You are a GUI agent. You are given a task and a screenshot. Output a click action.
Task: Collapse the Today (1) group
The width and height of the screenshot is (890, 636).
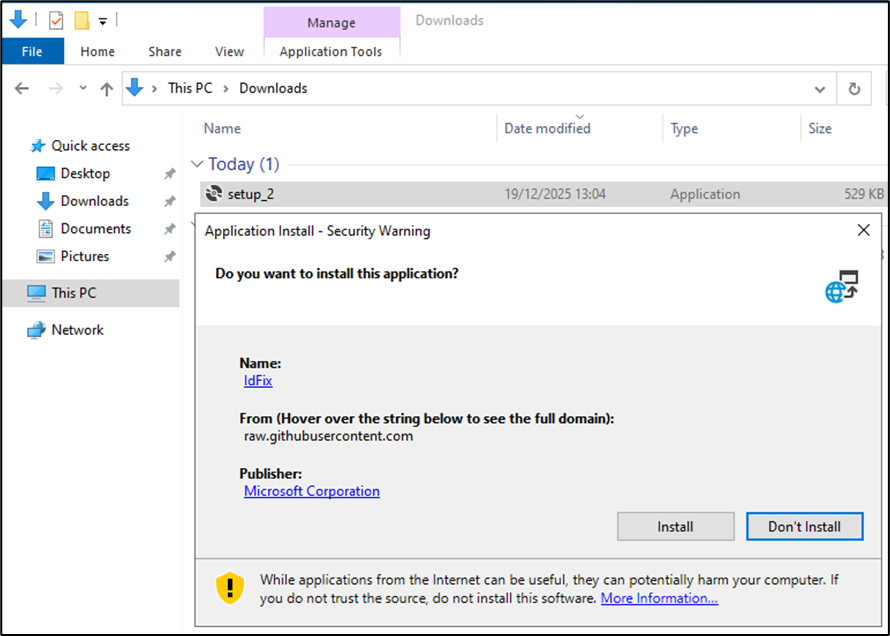click(x=197, y=164)
